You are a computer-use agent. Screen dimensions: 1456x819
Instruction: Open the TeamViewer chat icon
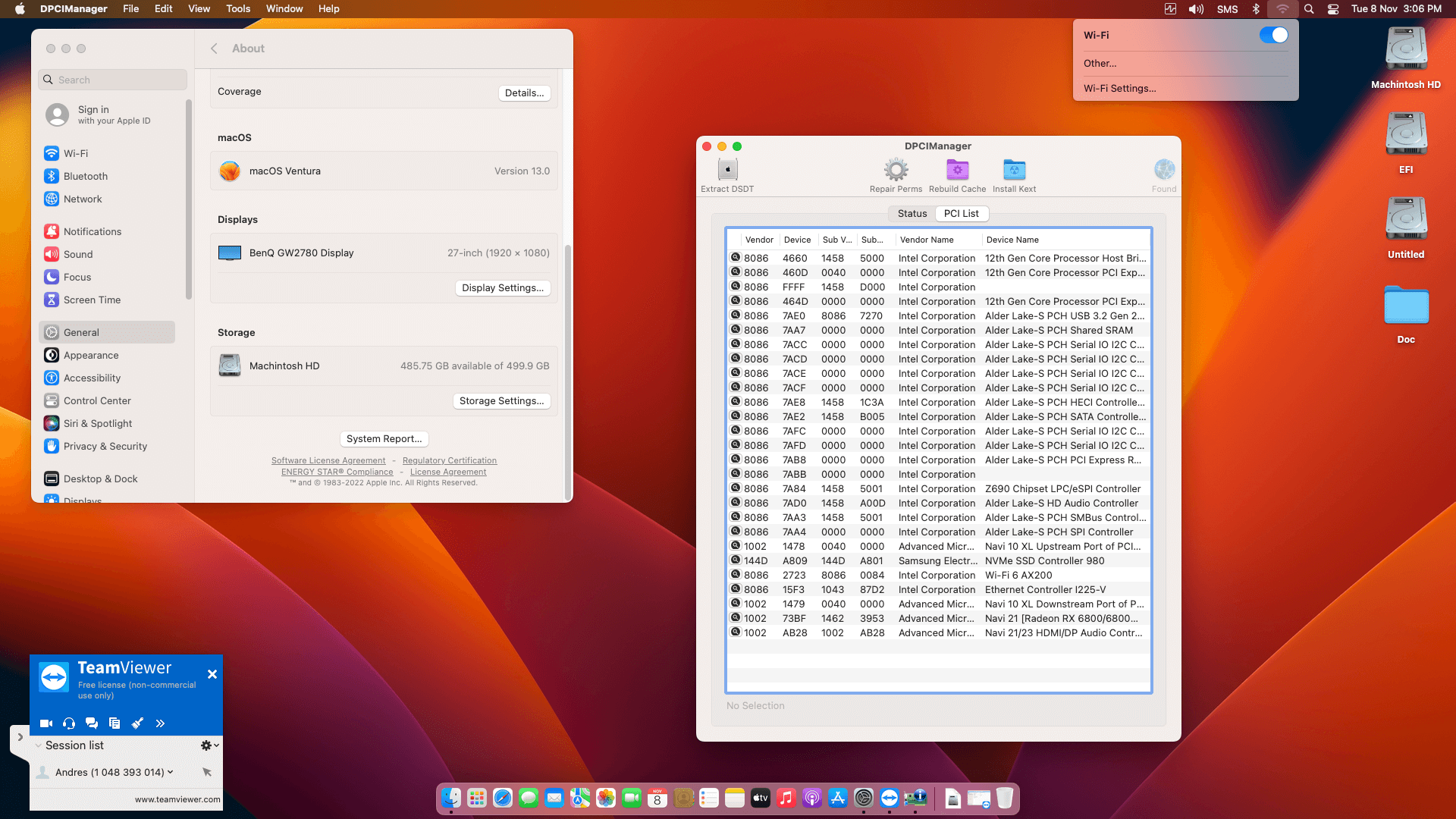point(92,723)
